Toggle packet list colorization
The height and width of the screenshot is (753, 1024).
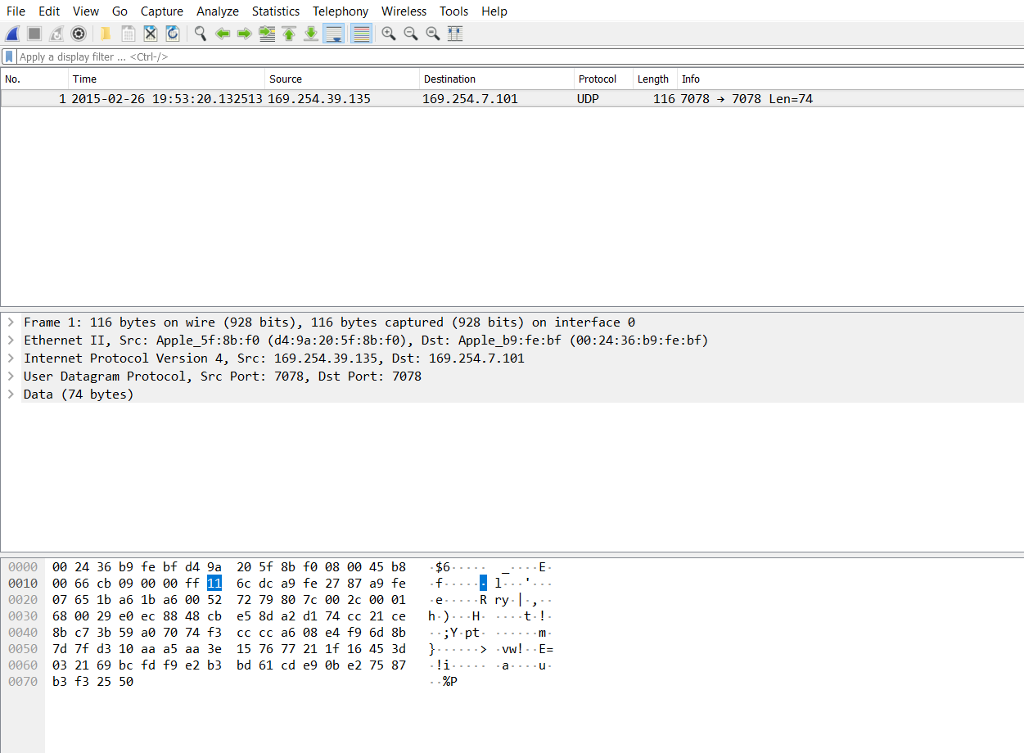(x=360, y=33)
